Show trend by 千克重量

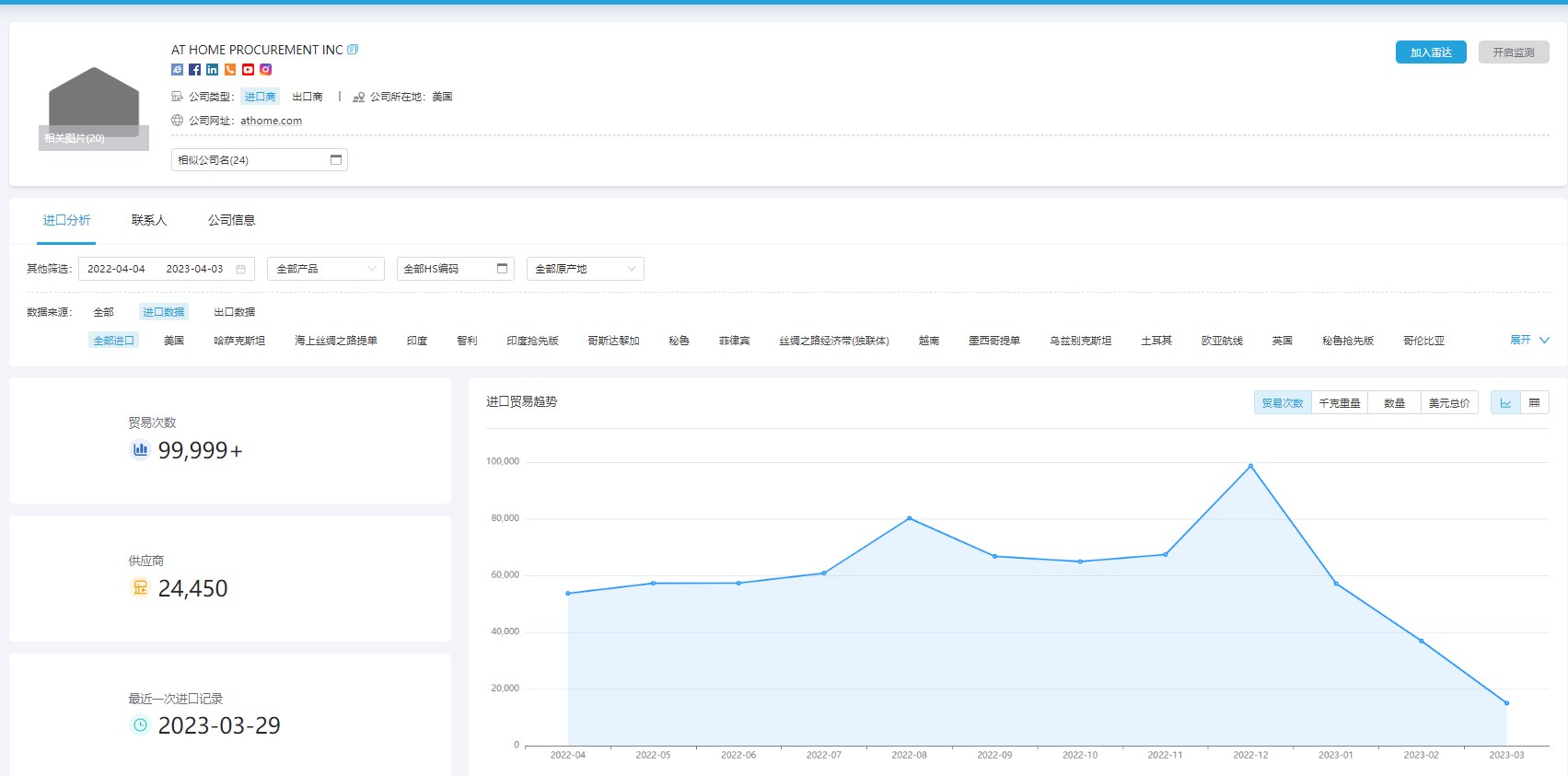[1340, 403]
